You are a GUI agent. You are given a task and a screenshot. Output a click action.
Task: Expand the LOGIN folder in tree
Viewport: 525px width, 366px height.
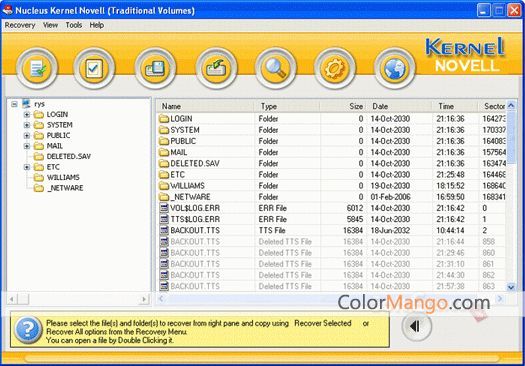pyautogui.click(x=27, y=115)
